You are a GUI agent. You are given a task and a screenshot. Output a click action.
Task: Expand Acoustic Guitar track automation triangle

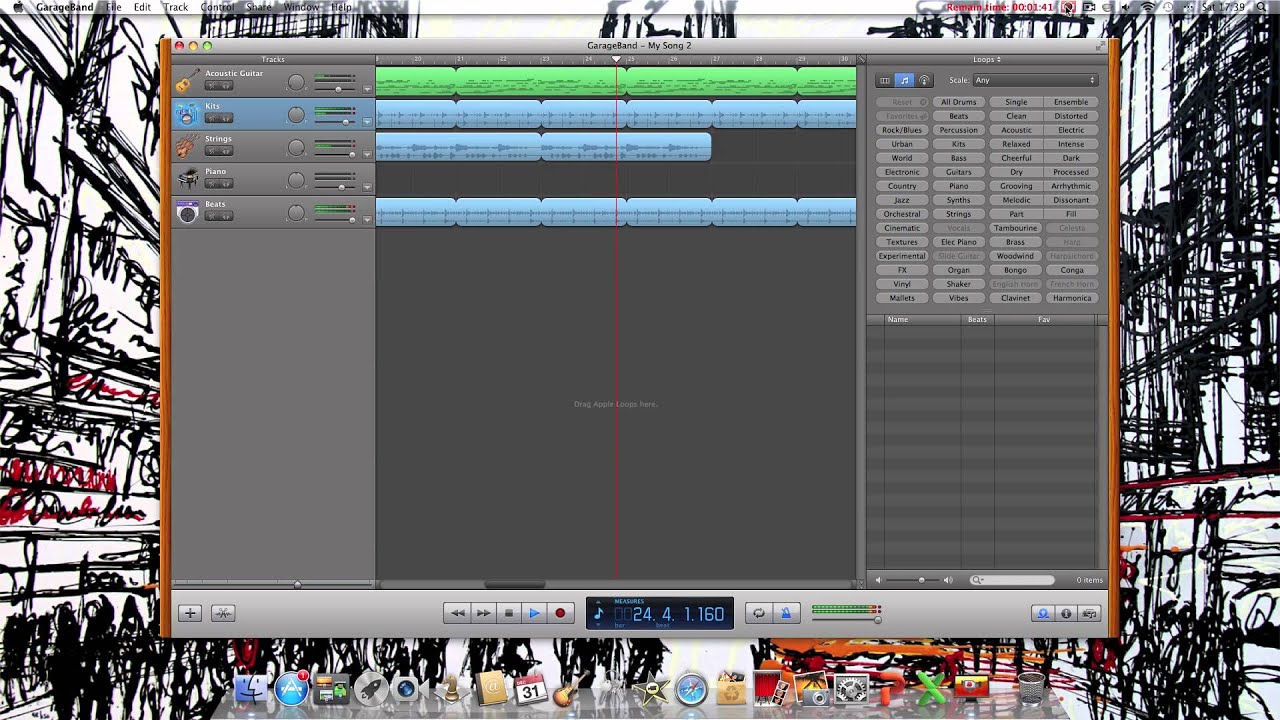(367, 89)
